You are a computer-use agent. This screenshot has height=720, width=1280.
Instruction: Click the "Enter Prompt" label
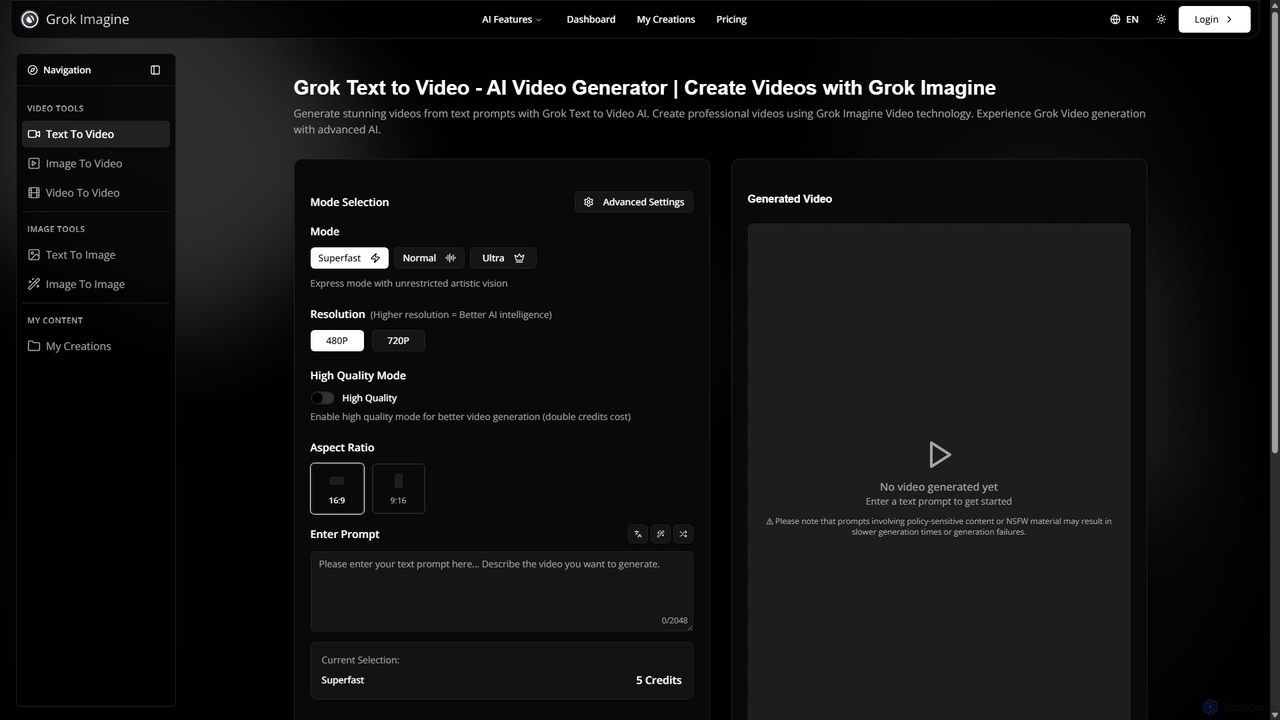345,534
